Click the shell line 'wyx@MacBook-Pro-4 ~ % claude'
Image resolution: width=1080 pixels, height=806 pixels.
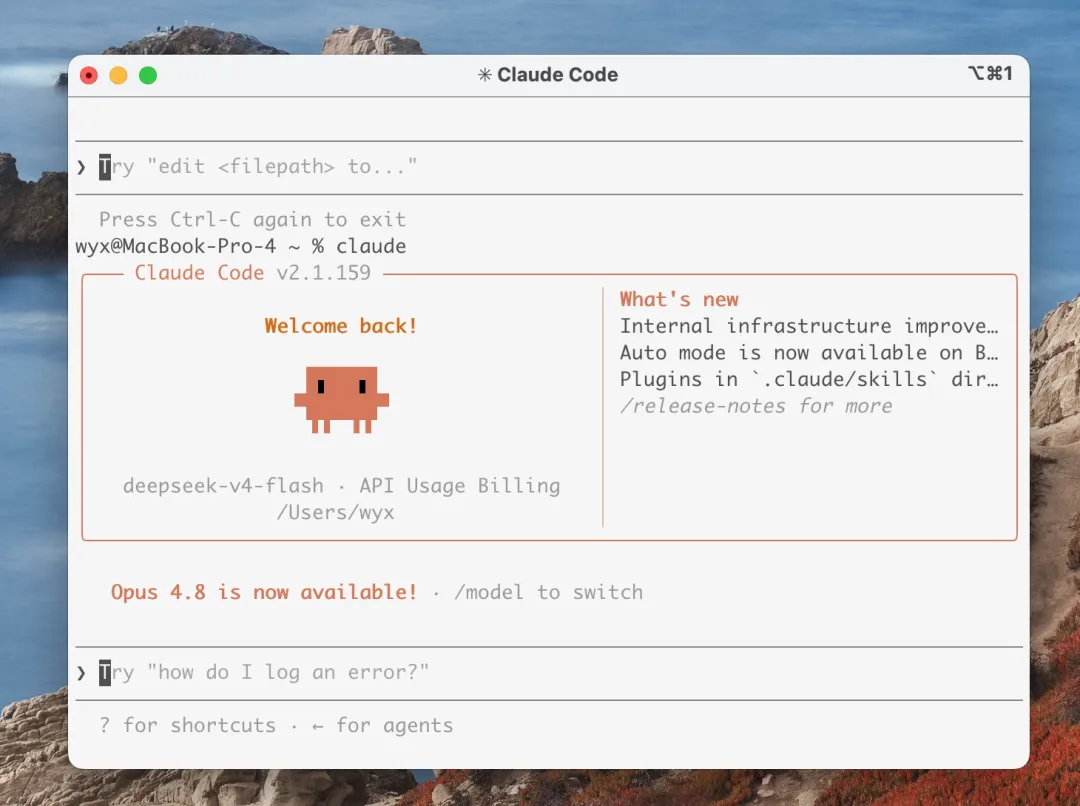click(x=240, y=246)
